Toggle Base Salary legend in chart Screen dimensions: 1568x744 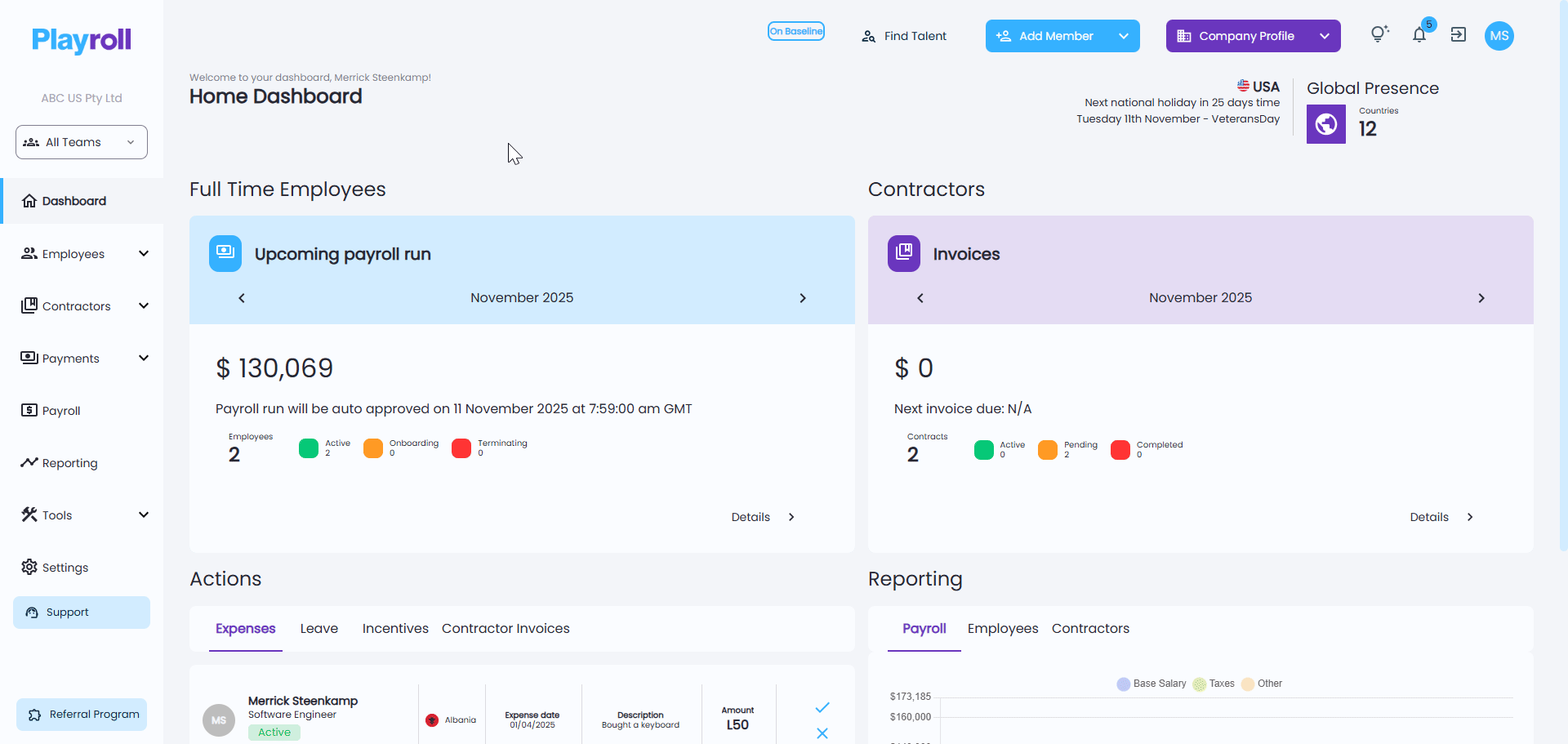click(1151, 684)
